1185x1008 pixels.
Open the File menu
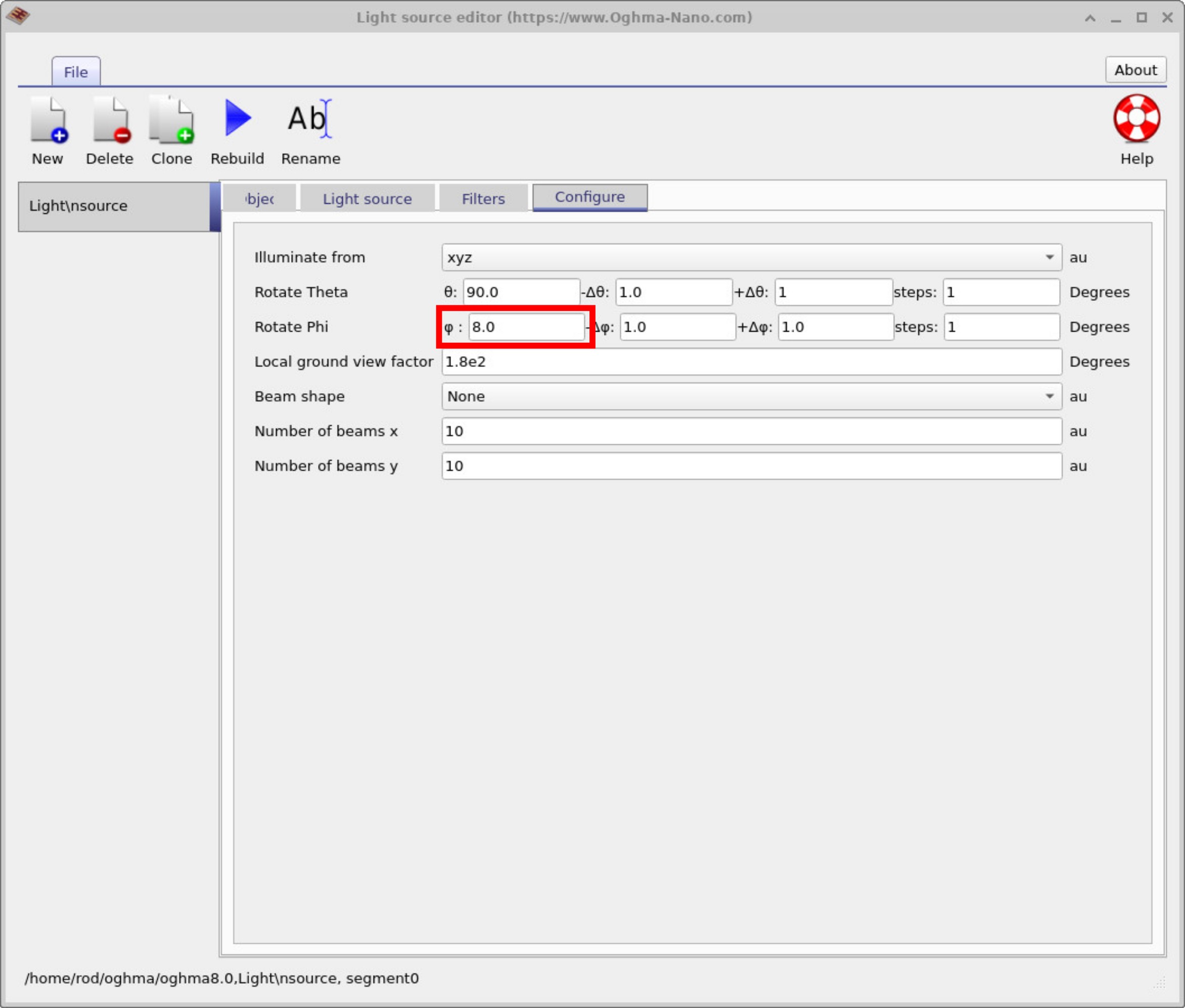(75, 71)
